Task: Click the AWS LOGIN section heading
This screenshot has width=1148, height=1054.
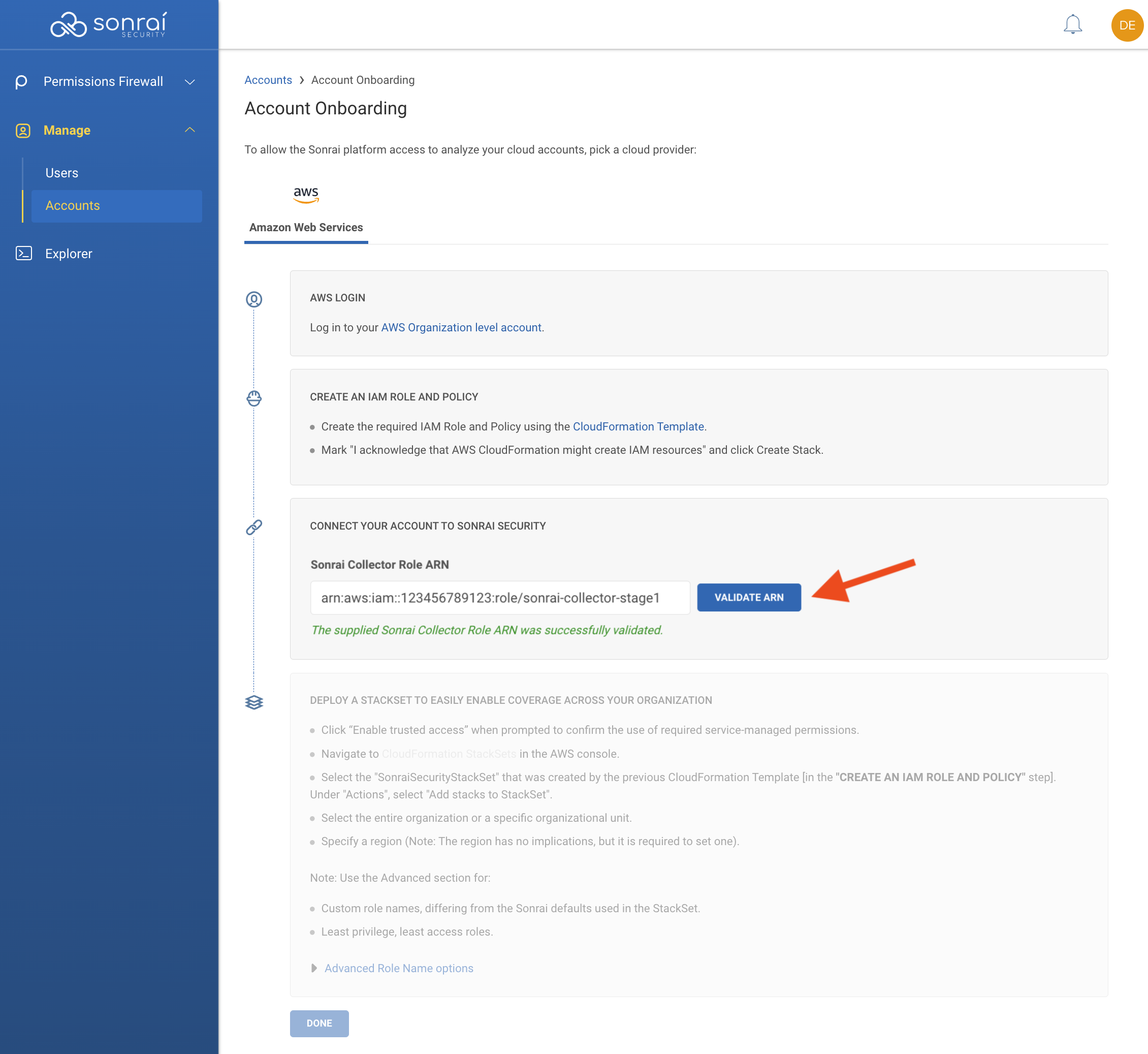Action: click(337, 298)
